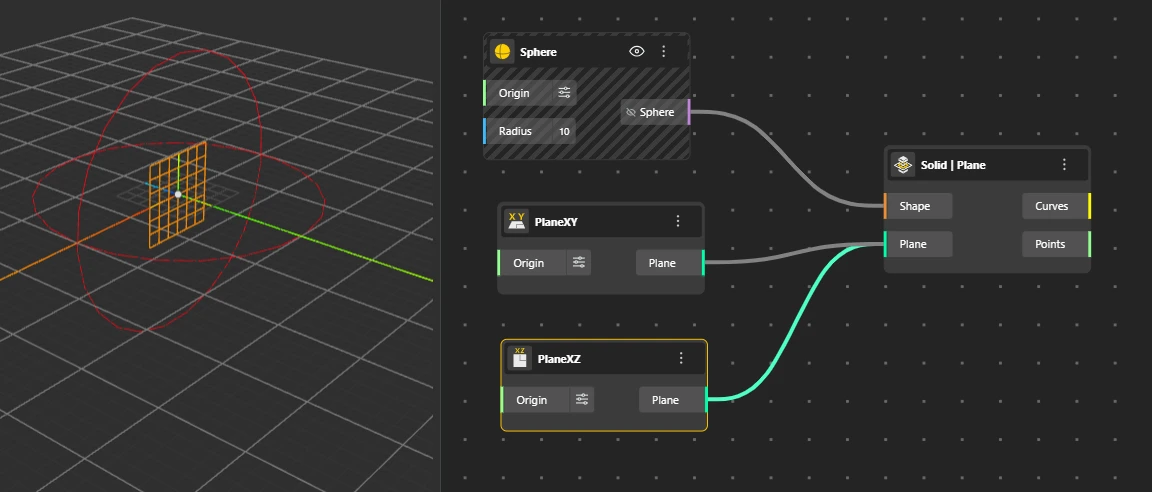Screen dimensions: 1152x492
Task: Select the PlaneXY node title
Action: pos(556,221)
